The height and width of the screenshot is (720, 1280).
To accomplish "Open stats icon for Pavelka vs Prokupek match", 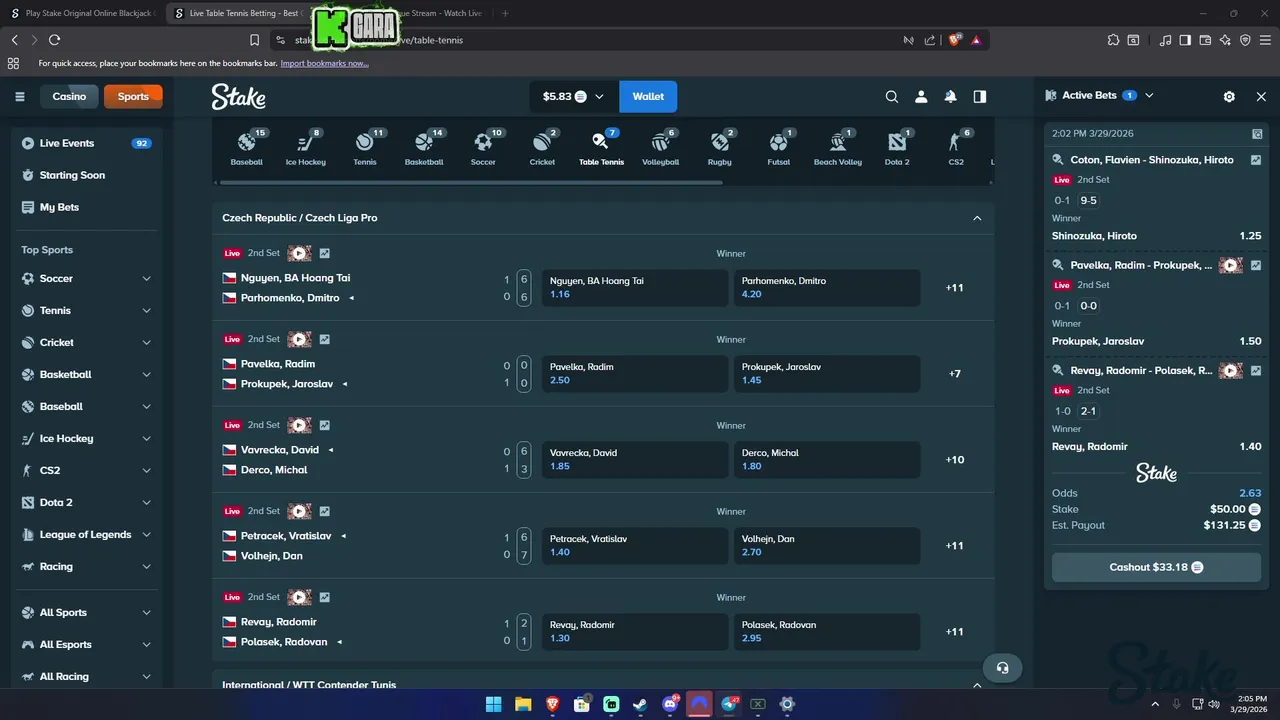I will pyautogui.click(x=324, y=340).
